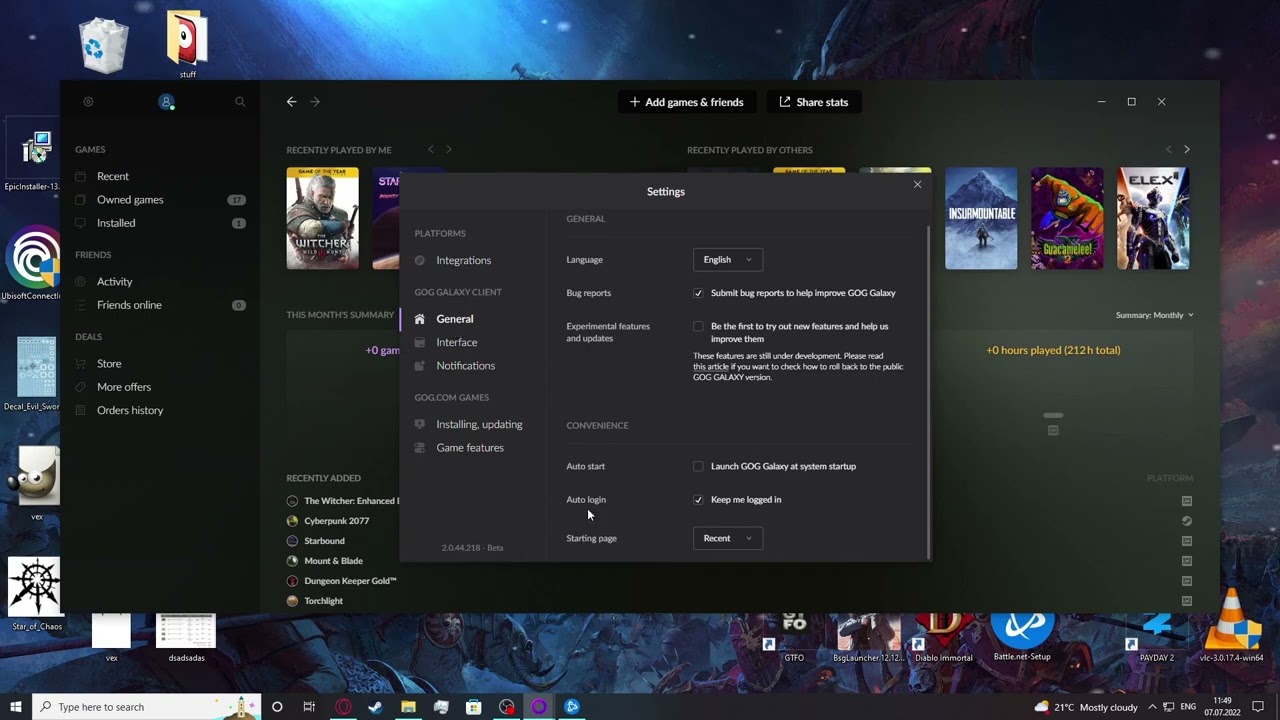Open More offers in sidebar
This screenshot has width=1280, height=720.
[x=124, y=387]
